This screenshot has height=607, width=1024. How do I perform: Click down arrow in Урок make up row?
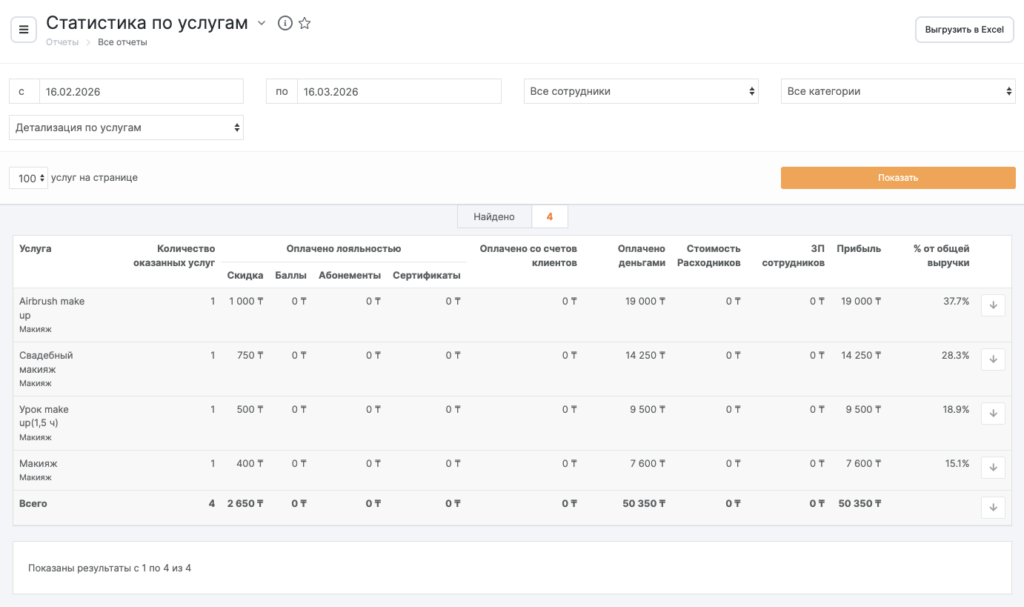click(x=993, y=413)
